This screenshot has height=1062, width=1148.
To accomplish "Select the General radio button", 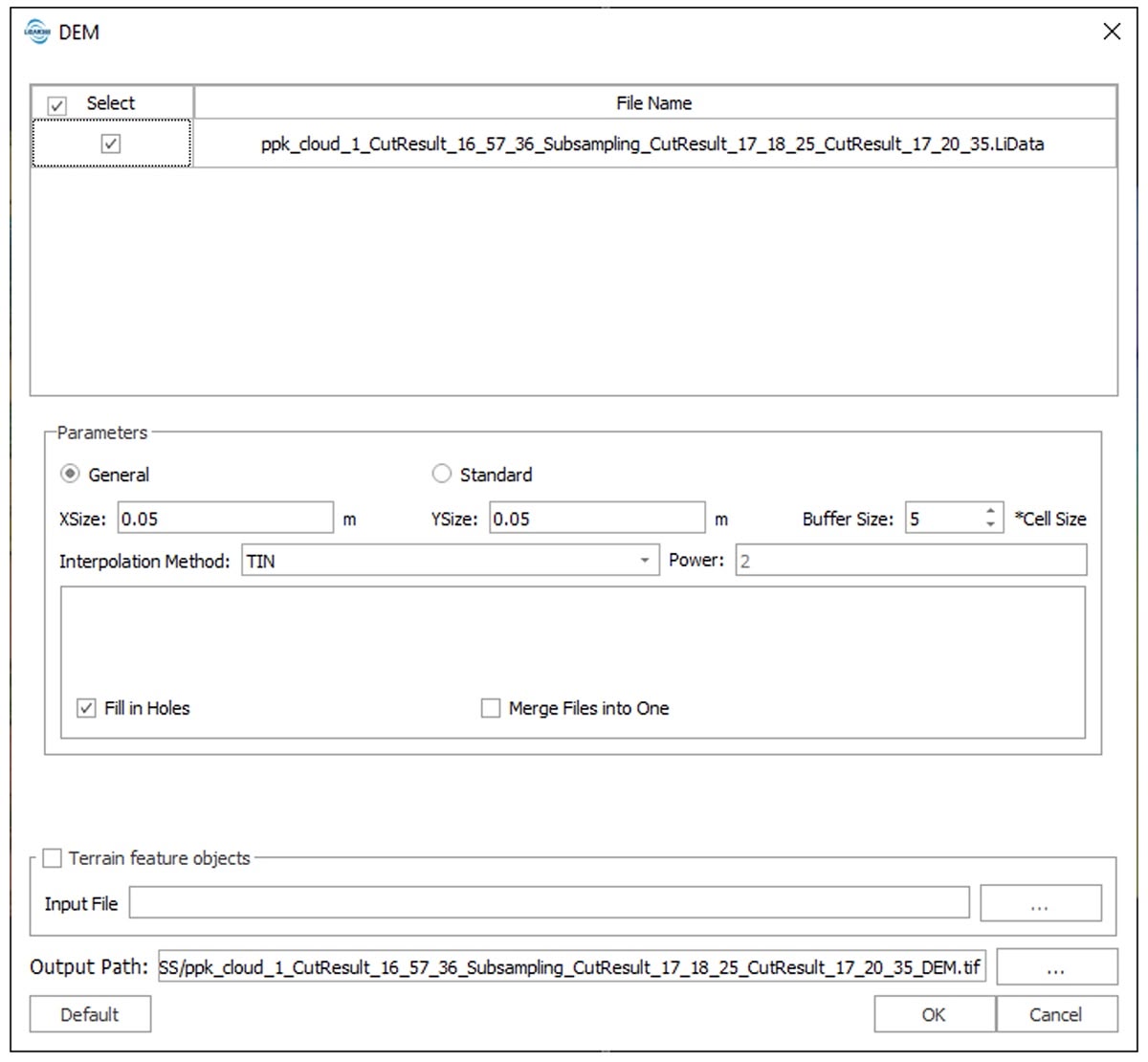I will pos(70,474).
